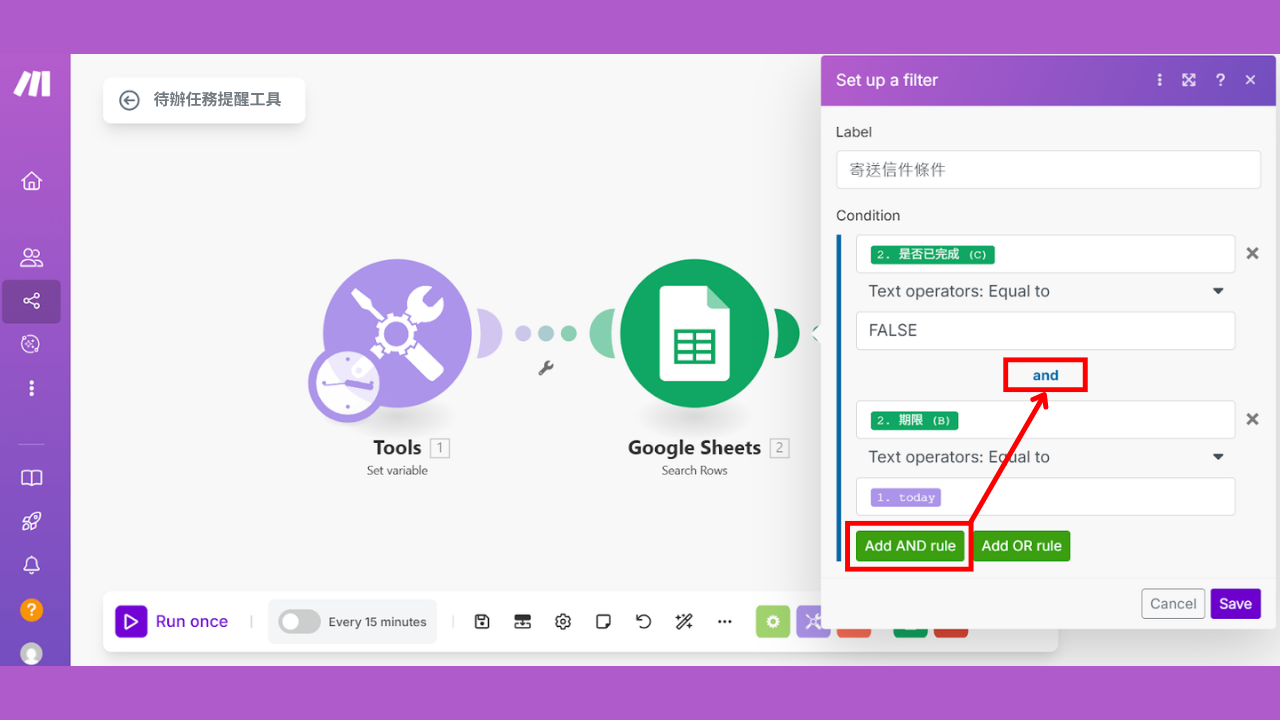Click the Google Sheets module icon
Screen dimensions: 1280x720
pos(694,333)
